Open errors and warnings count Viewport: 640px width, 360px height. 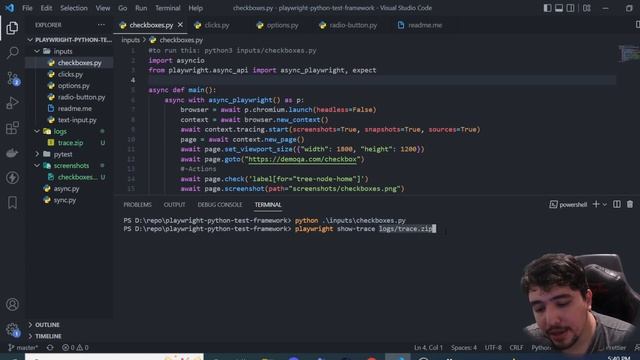click(75, 348)
